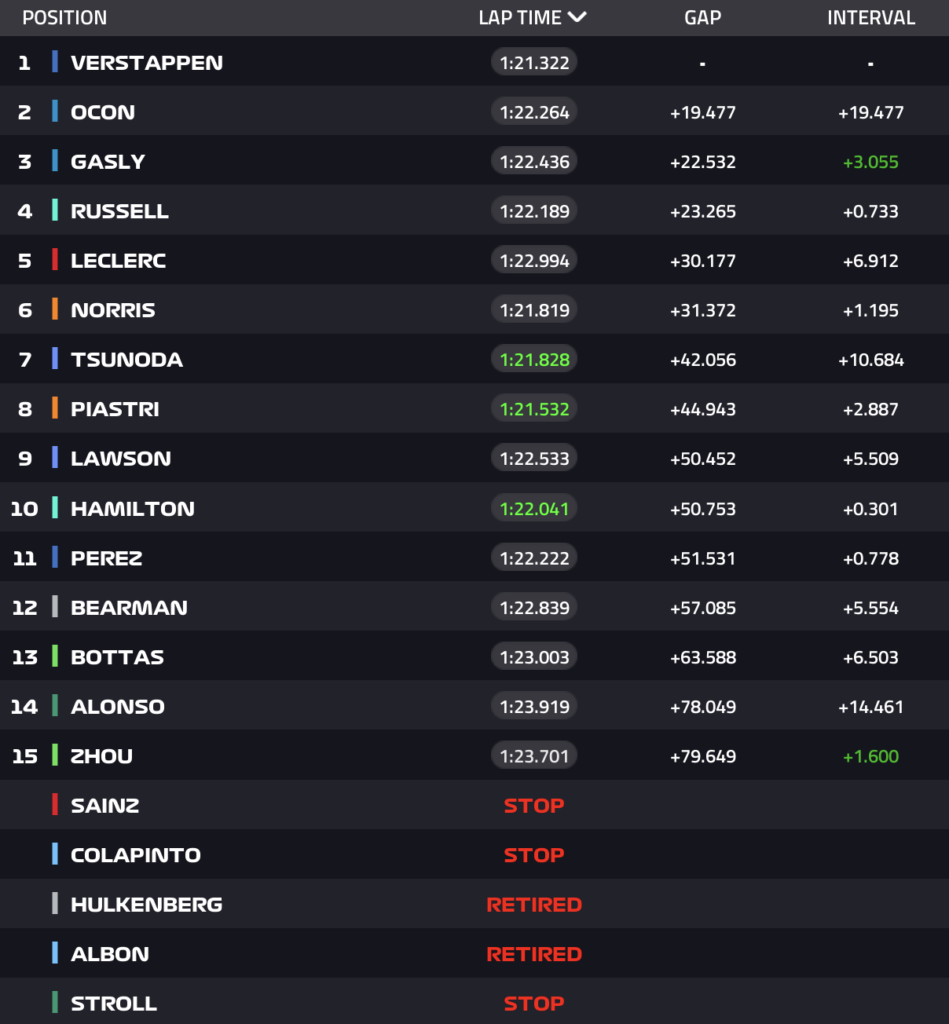Click Verstappen's 1:21.322 lap time pill
Image resolution: width=949 pixels, height=1024 pixels.
point(534,63)
